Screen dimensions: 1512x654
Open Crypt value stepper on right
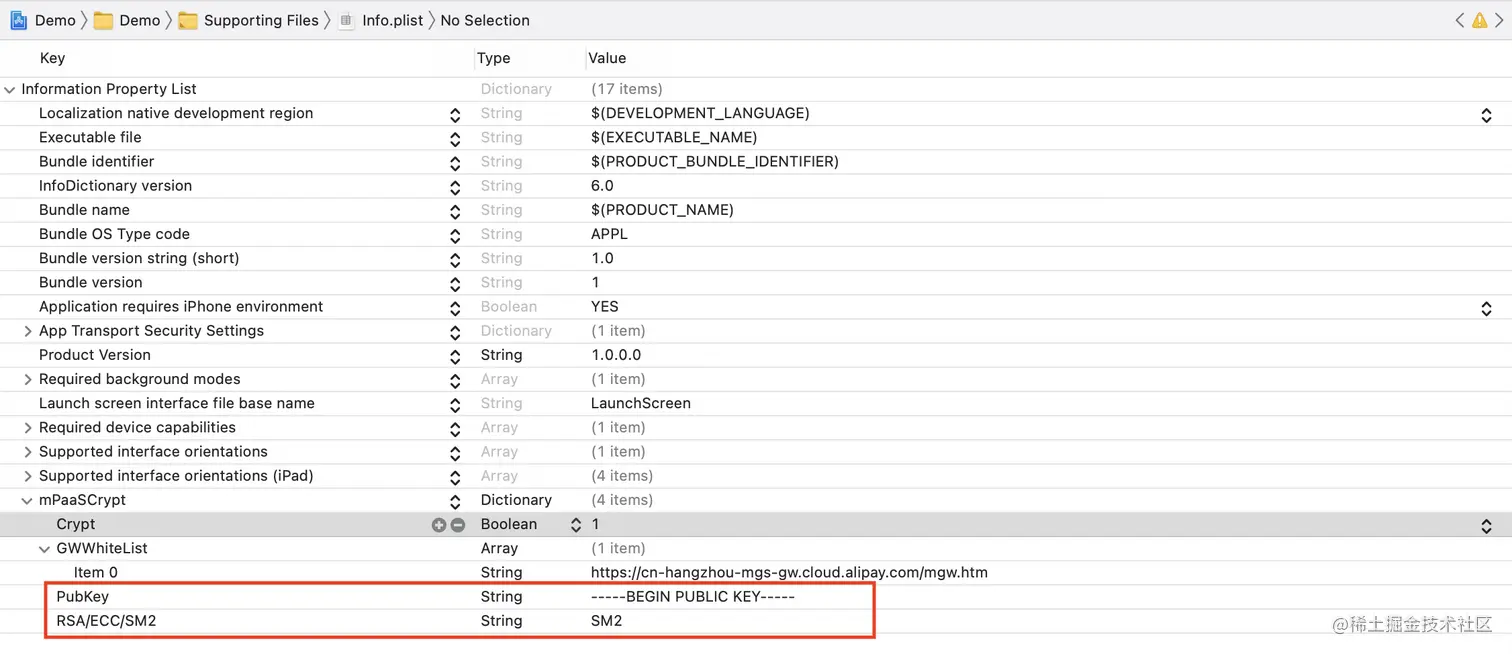tap(1486, 525)
